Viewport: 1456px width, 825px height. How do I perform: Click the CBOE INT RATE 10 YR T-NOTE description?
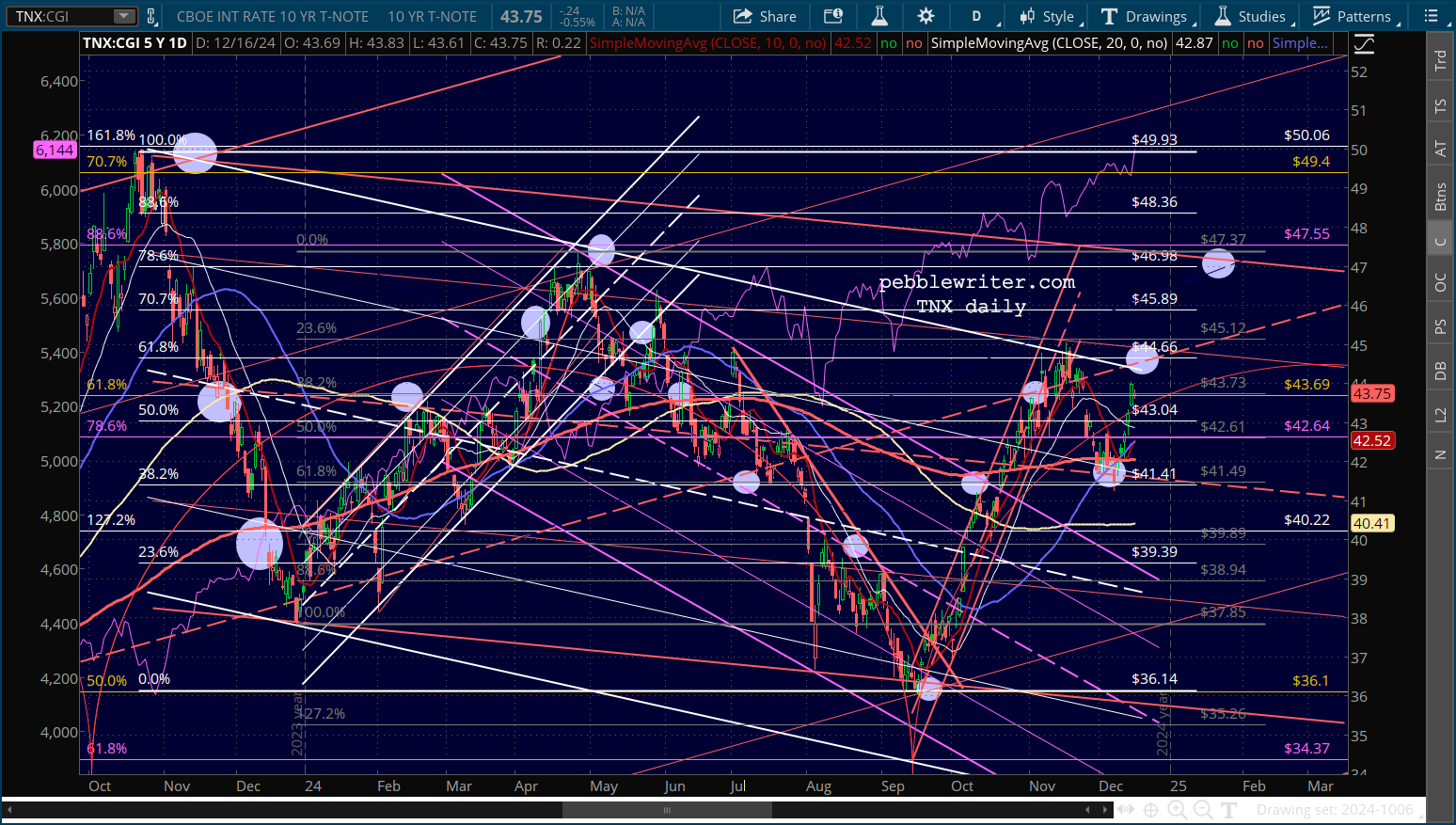coord(274,16)
